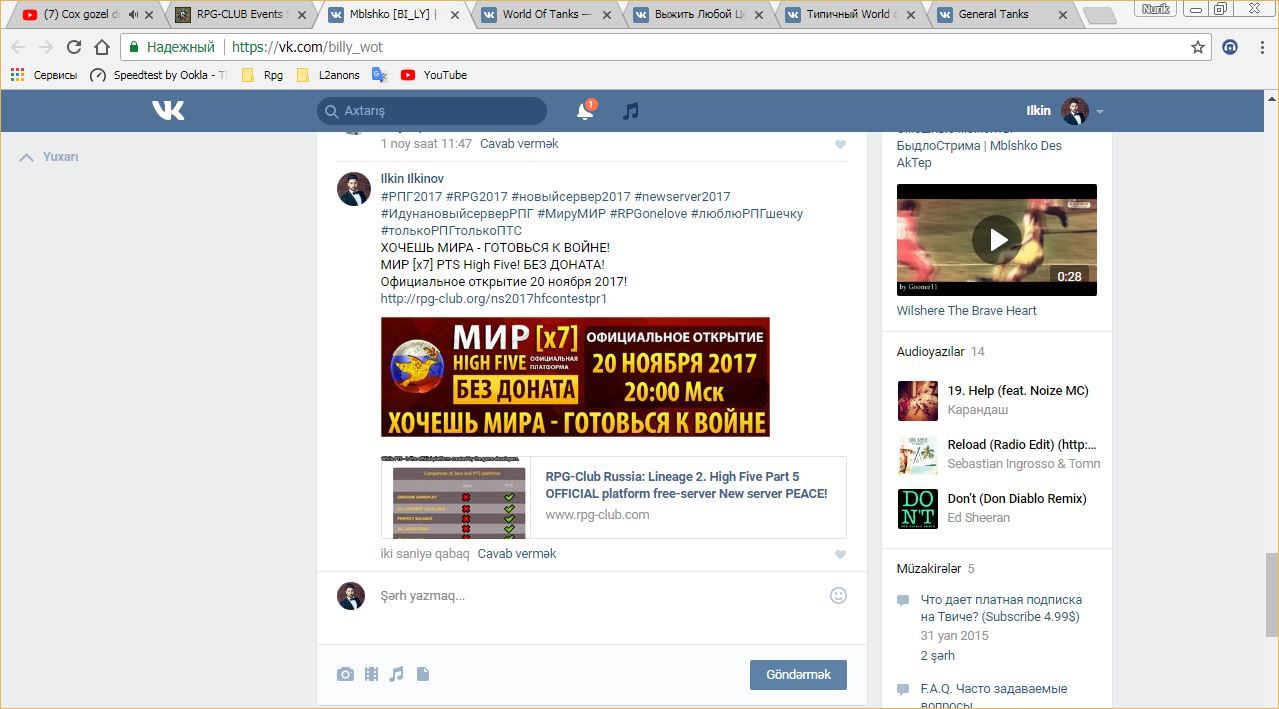Open the #РПГ2017 hashtag
This screenshot has width=1279, height=709.
411,196
